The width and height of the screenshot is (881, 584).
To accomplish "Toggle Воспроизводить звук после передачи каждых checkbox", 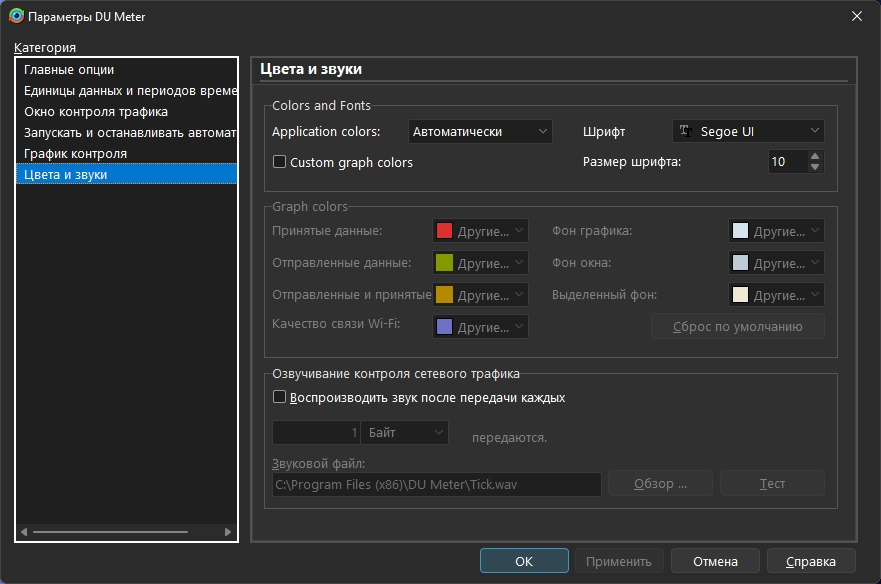I will [280, 397].
